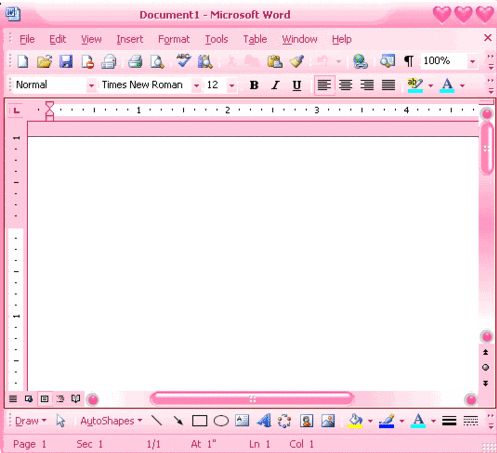Open the Times New Roman font dropdown
This screenshot has height=453, width=497.
tap(197, 85)
